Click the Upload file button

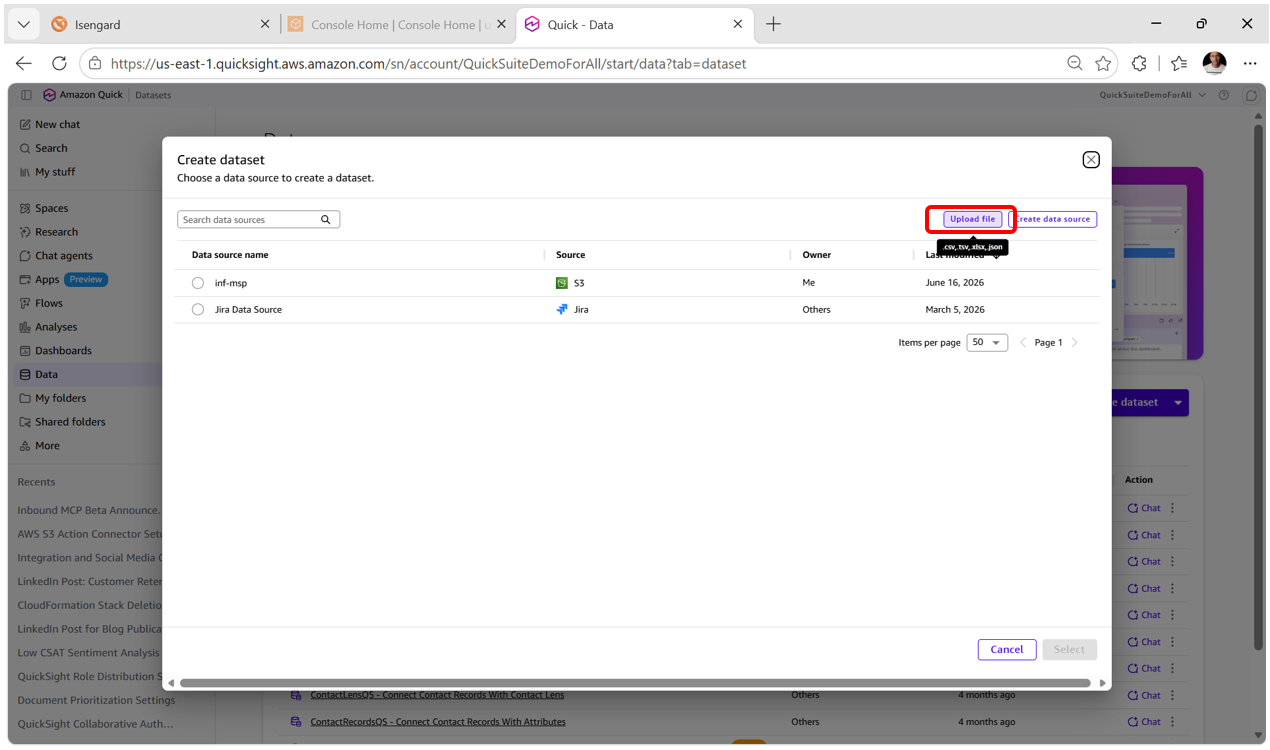click(x=972, y=219)
